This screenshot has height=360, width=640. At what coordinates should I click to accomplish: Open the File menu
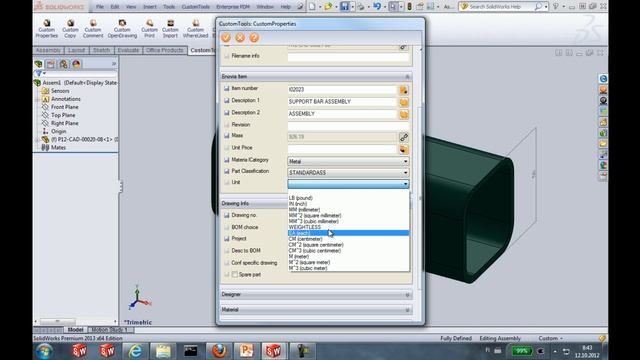(100, 7)
